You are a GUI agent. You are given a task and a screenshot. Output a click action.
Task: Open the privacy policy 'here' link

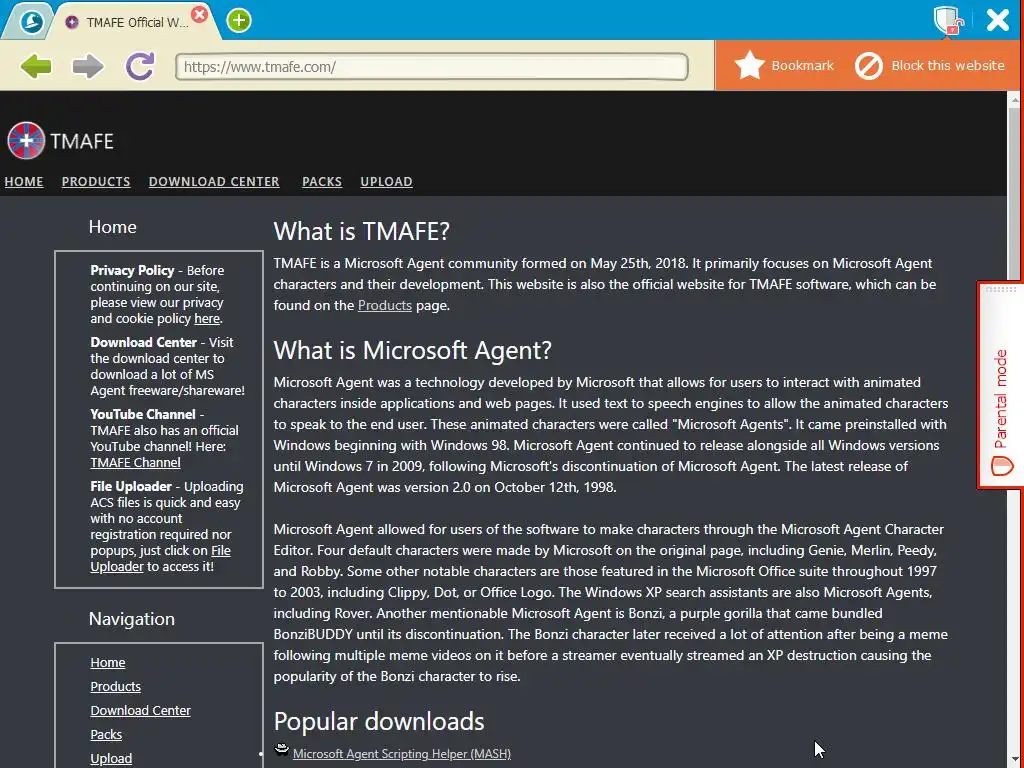(207, 319)
